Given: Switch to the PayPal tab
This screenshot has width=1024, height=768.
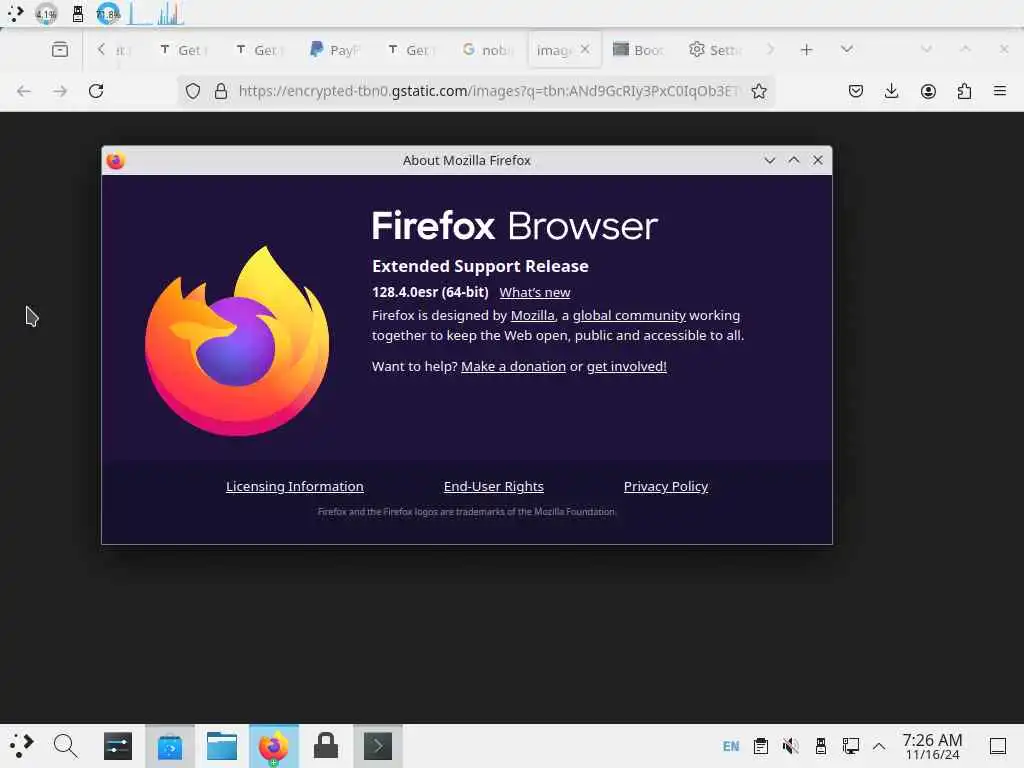Looking at the screenshot, I should tap(334, 50).
